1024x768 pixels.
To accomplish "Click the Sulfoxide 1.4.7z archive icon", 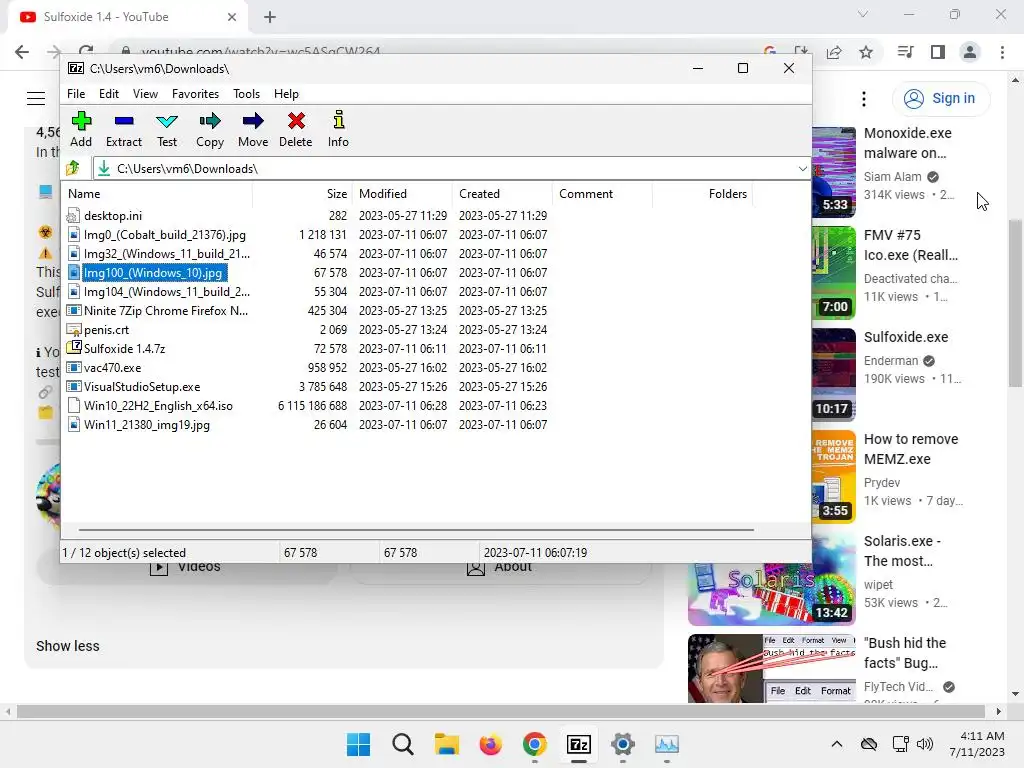I will click(x=74, y=348).
